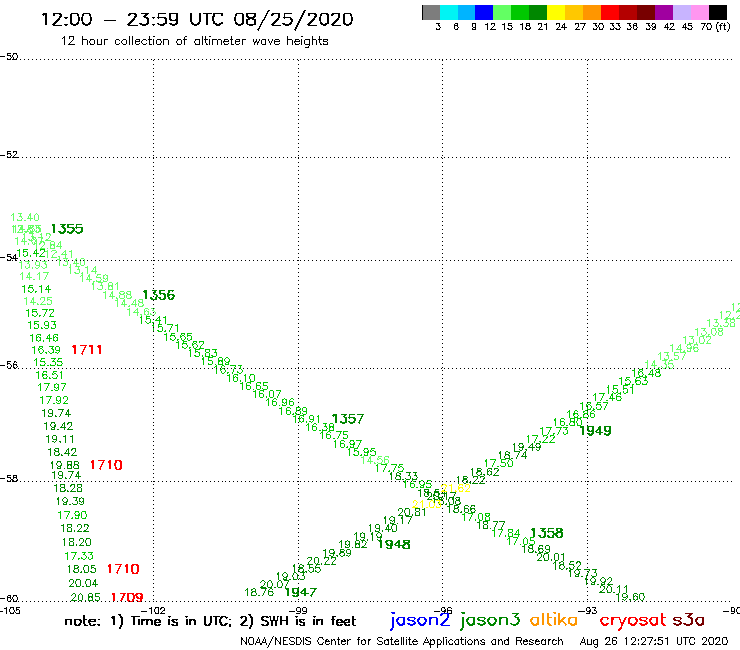The image size is (740, 650).
Task: Pick the pink legend swatch
Action: pyautogui.click(x=700, y=12)
